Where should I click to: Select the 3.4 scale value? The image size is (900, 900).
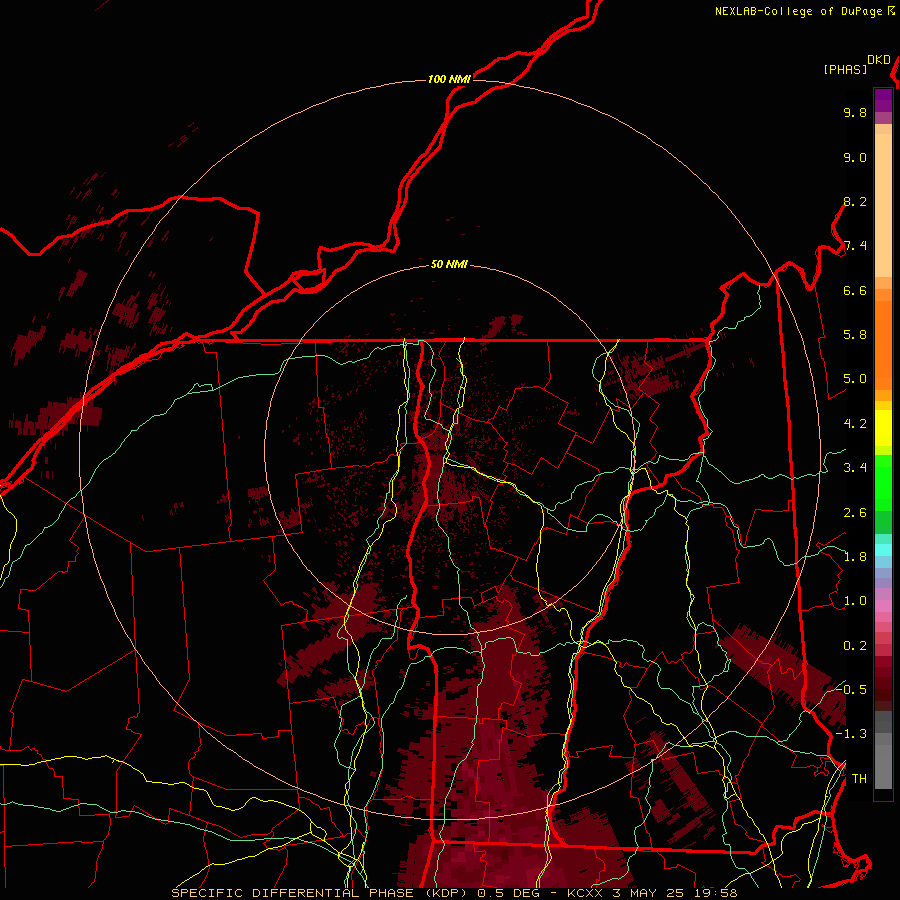coord(855,468)
